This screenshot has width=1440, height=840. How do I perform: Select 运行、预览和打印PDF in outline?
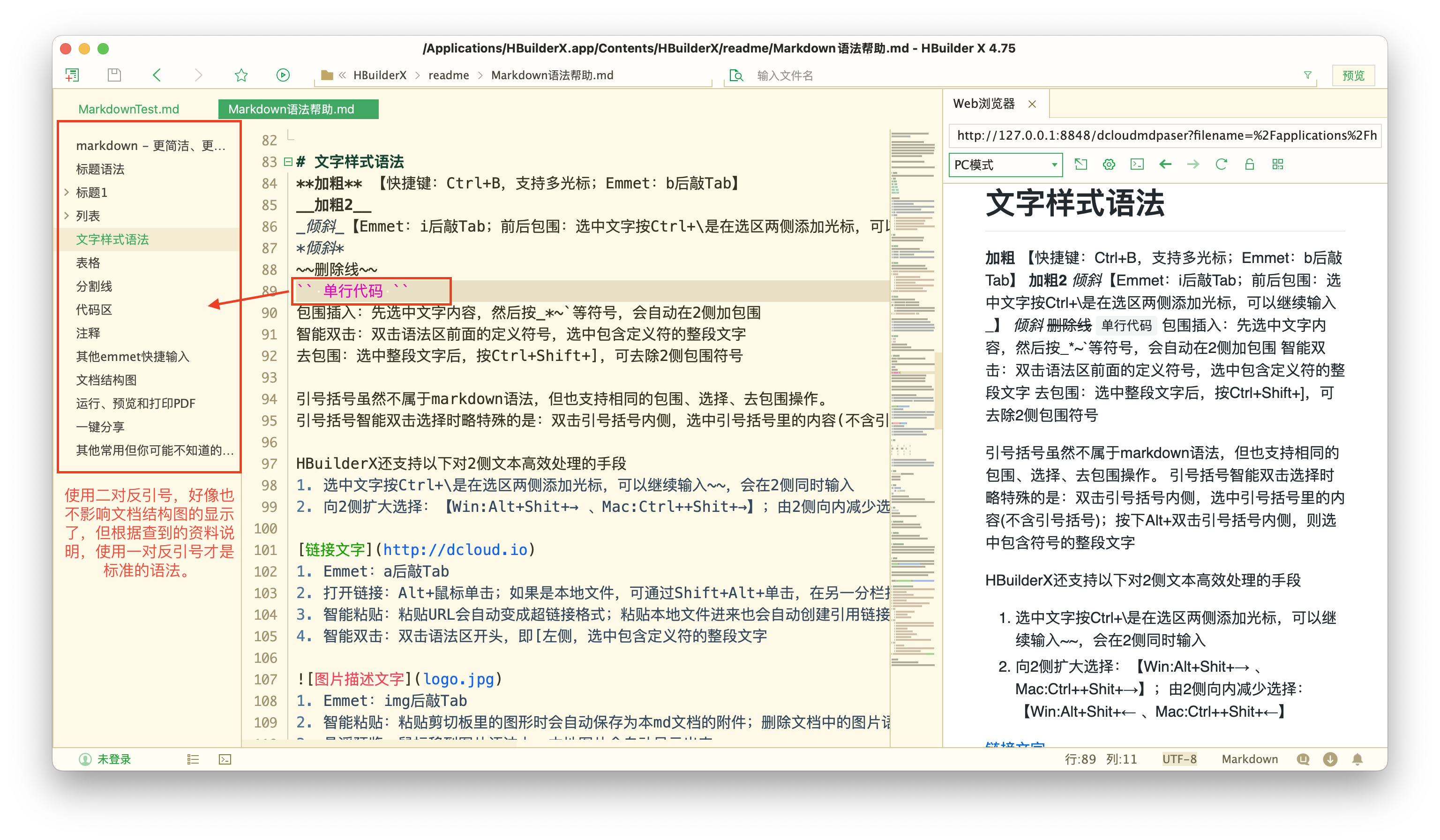(x=136, y=404)
